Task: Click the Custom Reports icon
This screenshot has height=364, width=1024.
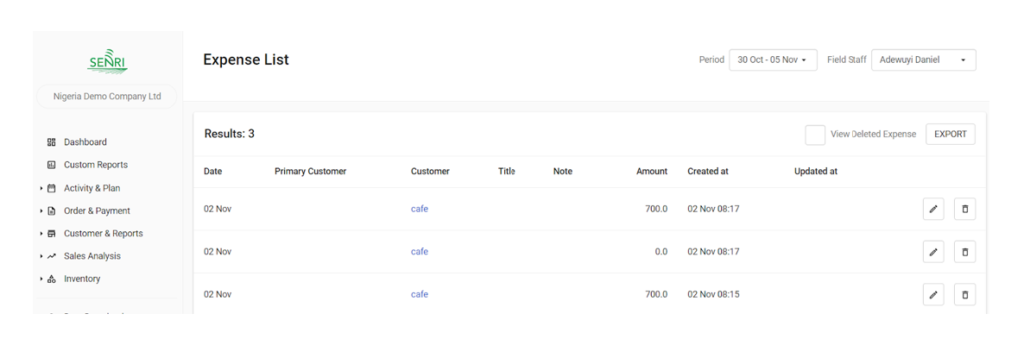Action: click(x=52, y=165)
